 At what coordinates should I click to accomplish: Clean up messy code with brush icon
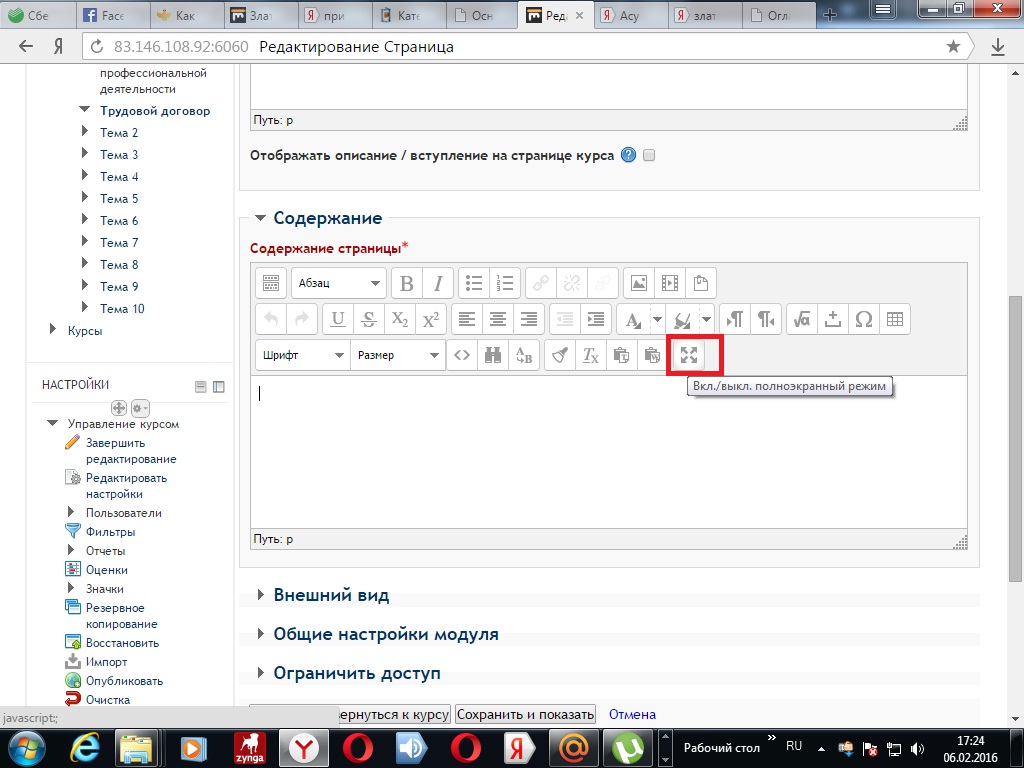point(560,355)
